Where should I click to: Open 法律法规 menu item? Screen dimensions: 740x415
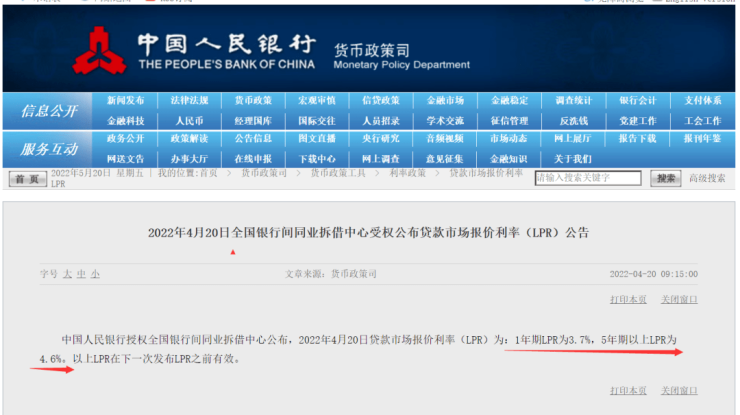click(x=189, y=101)
